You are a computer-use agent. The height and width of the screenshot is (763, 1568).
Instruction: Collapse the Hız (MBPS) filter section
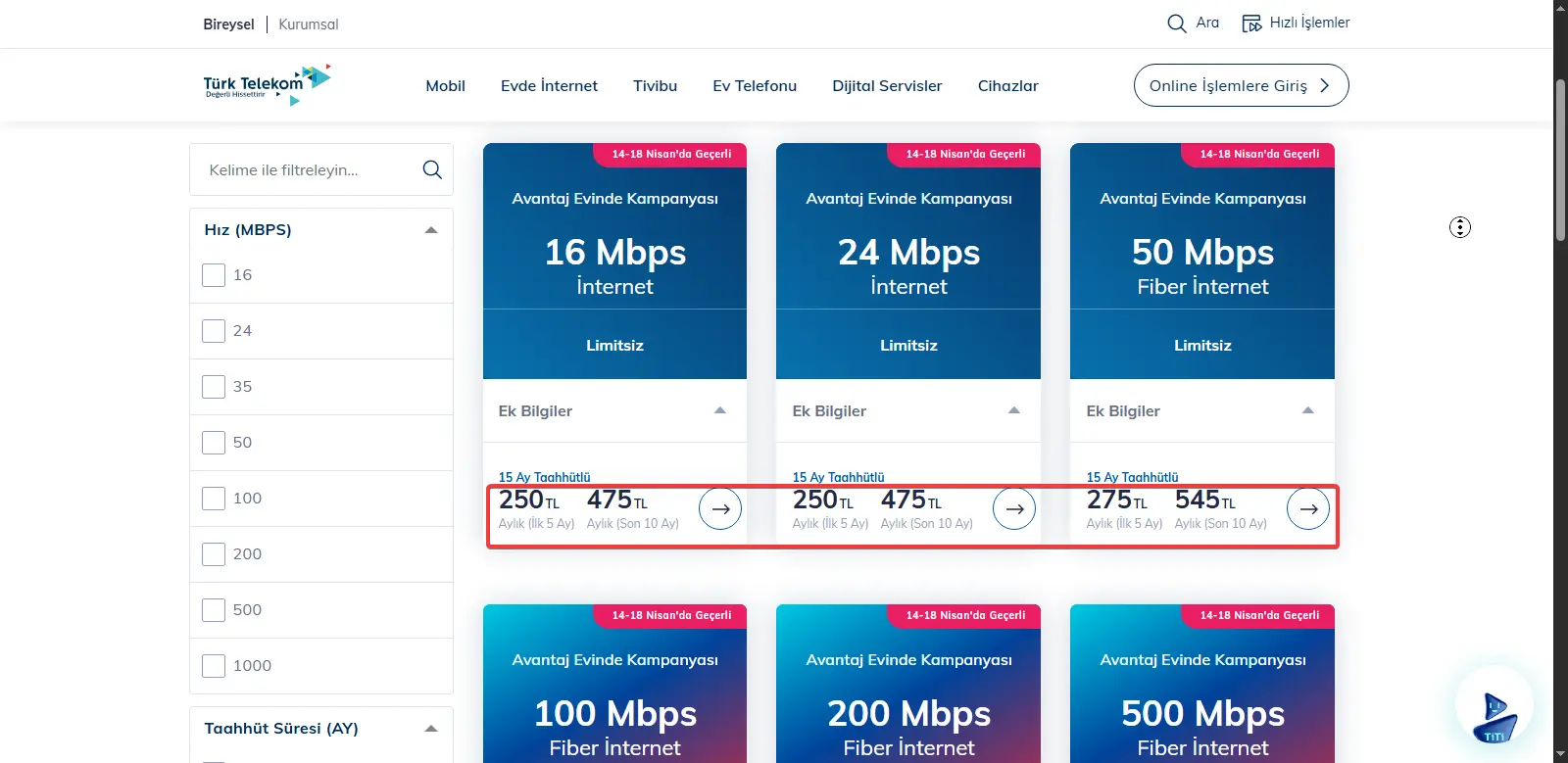click(431, 230)
